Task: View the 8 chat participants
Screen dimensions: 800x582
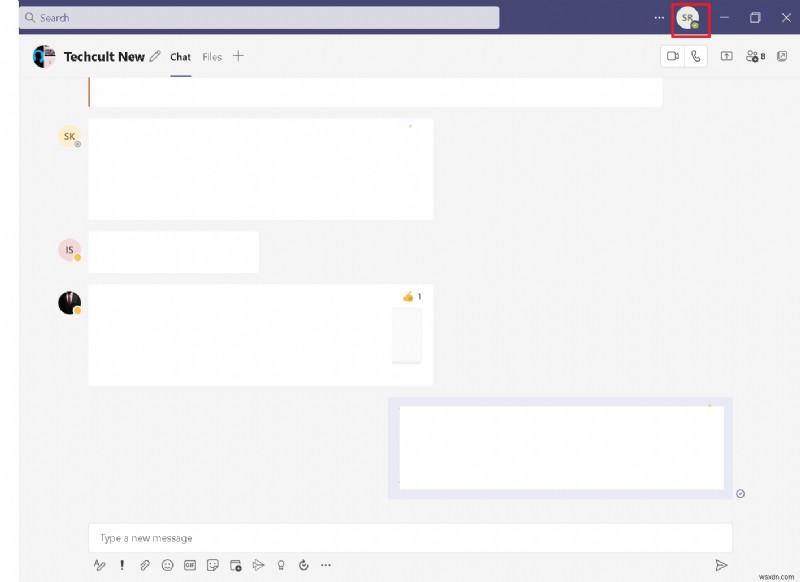Action: point(755,56)
